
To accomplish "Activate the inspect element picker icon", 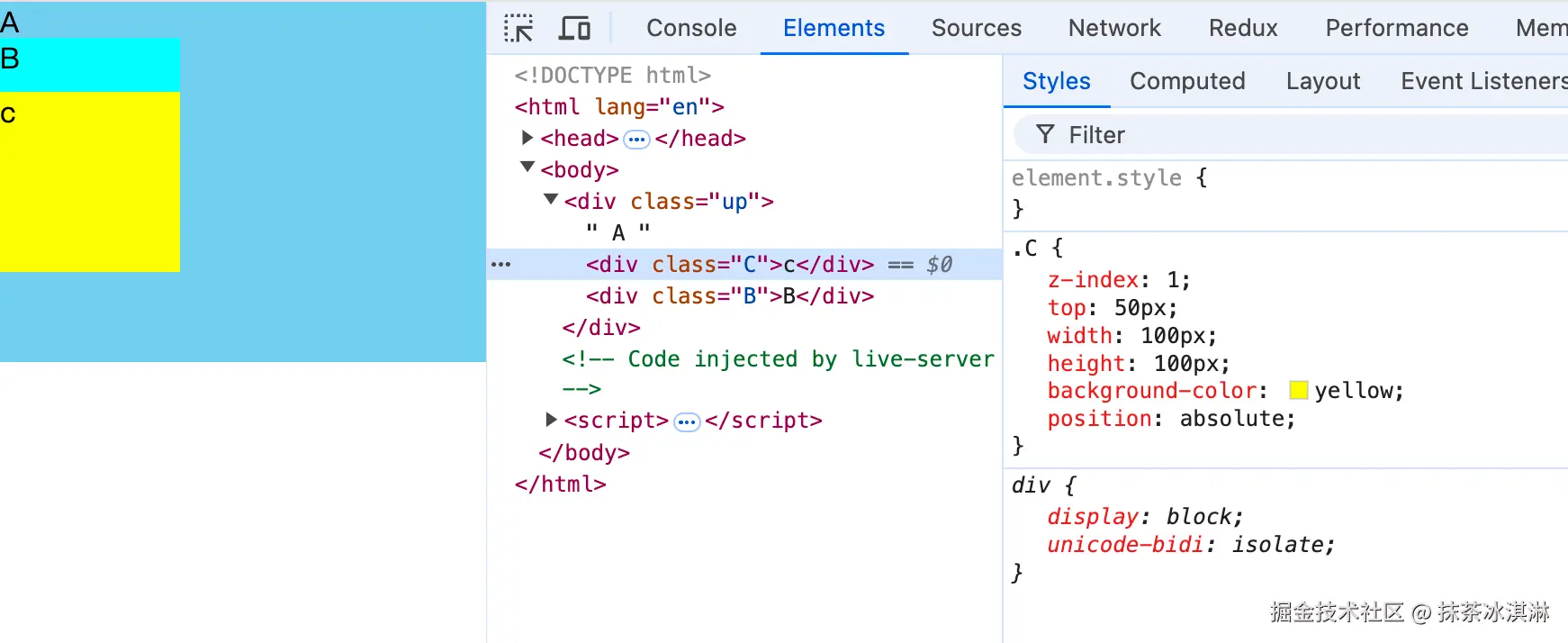I will pyautogui.click(x=518, y=28).
